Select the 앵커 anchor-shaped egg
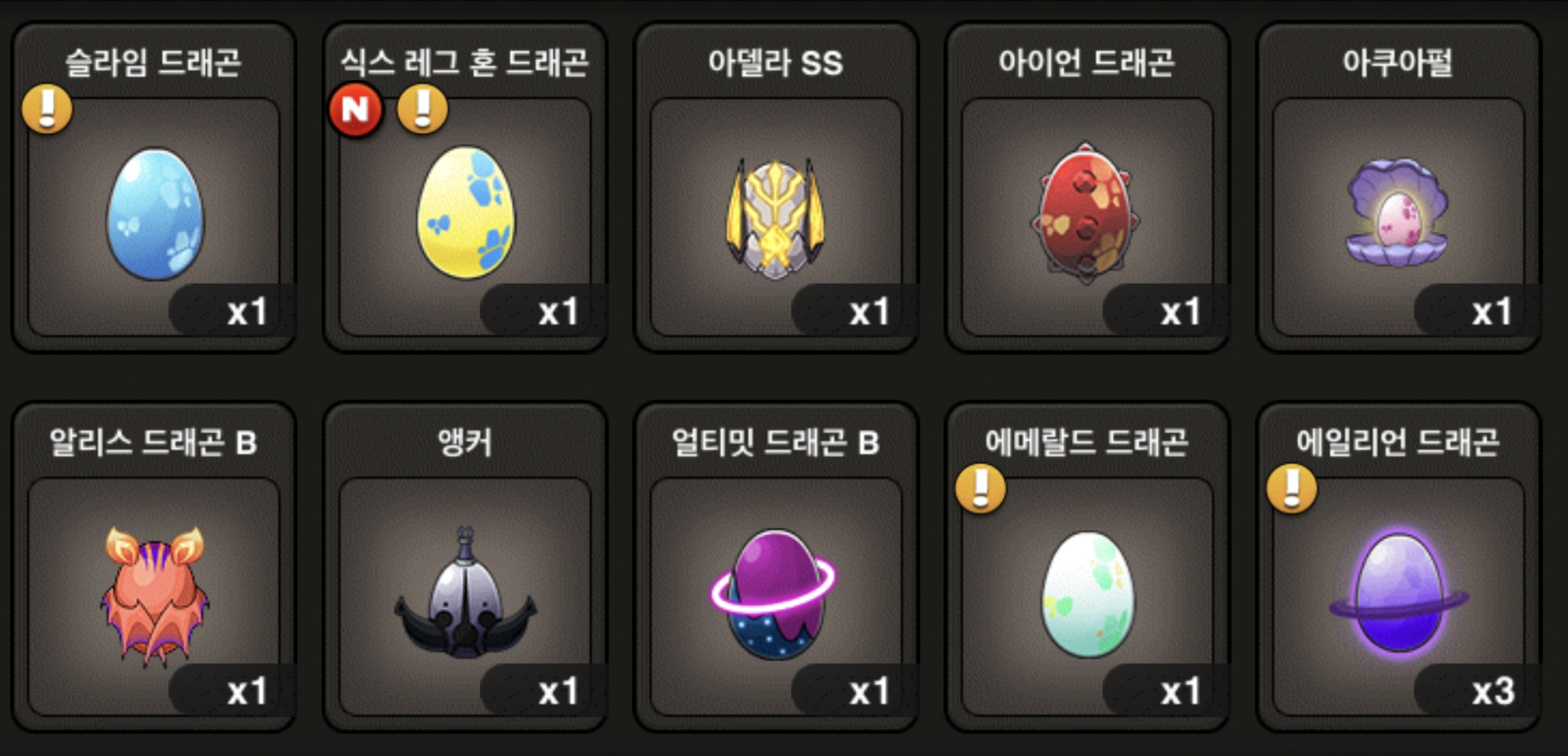 [x=466, y=593]
